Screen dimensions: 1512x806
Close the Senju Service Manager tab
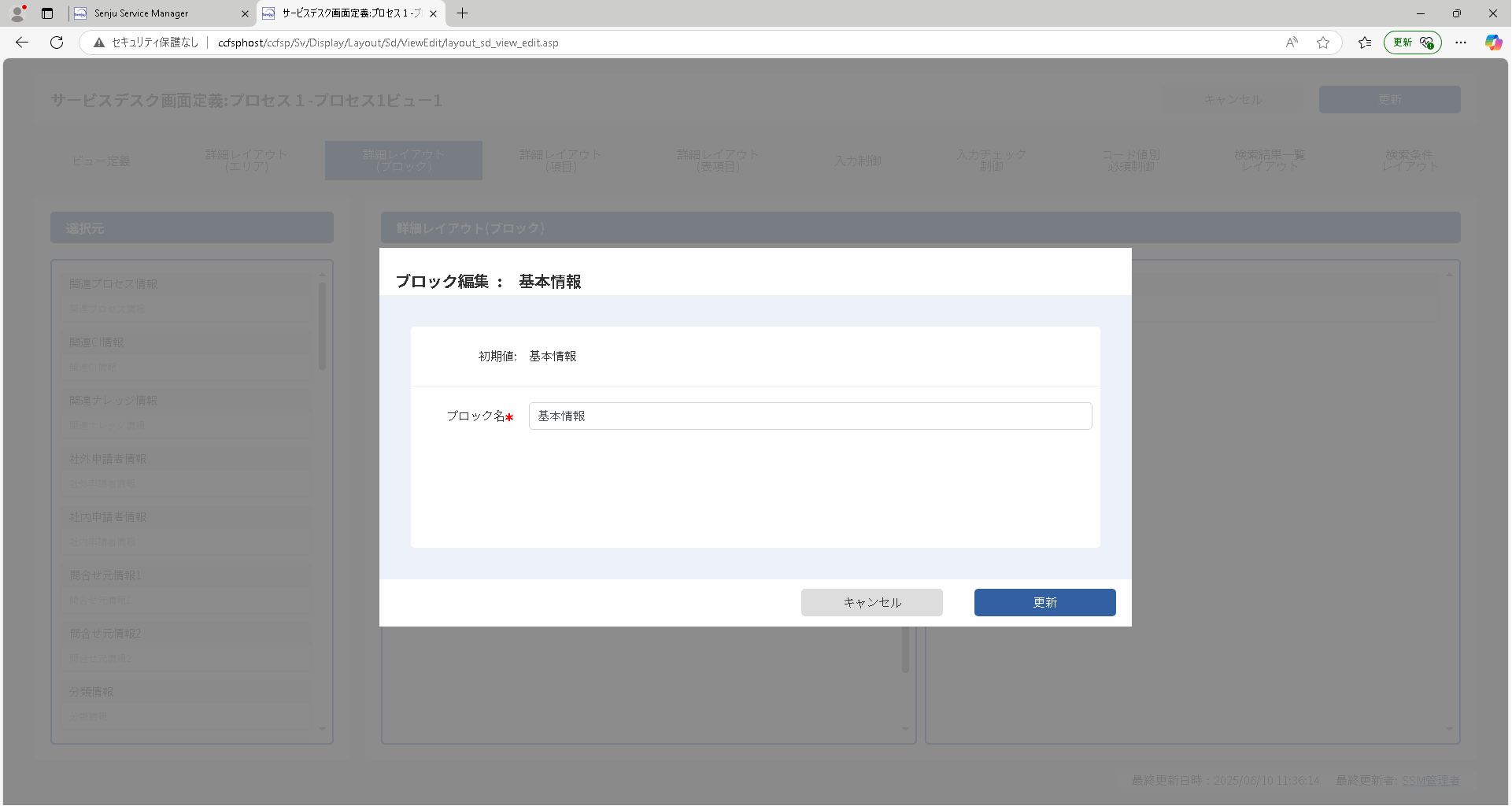coord(245,13)
